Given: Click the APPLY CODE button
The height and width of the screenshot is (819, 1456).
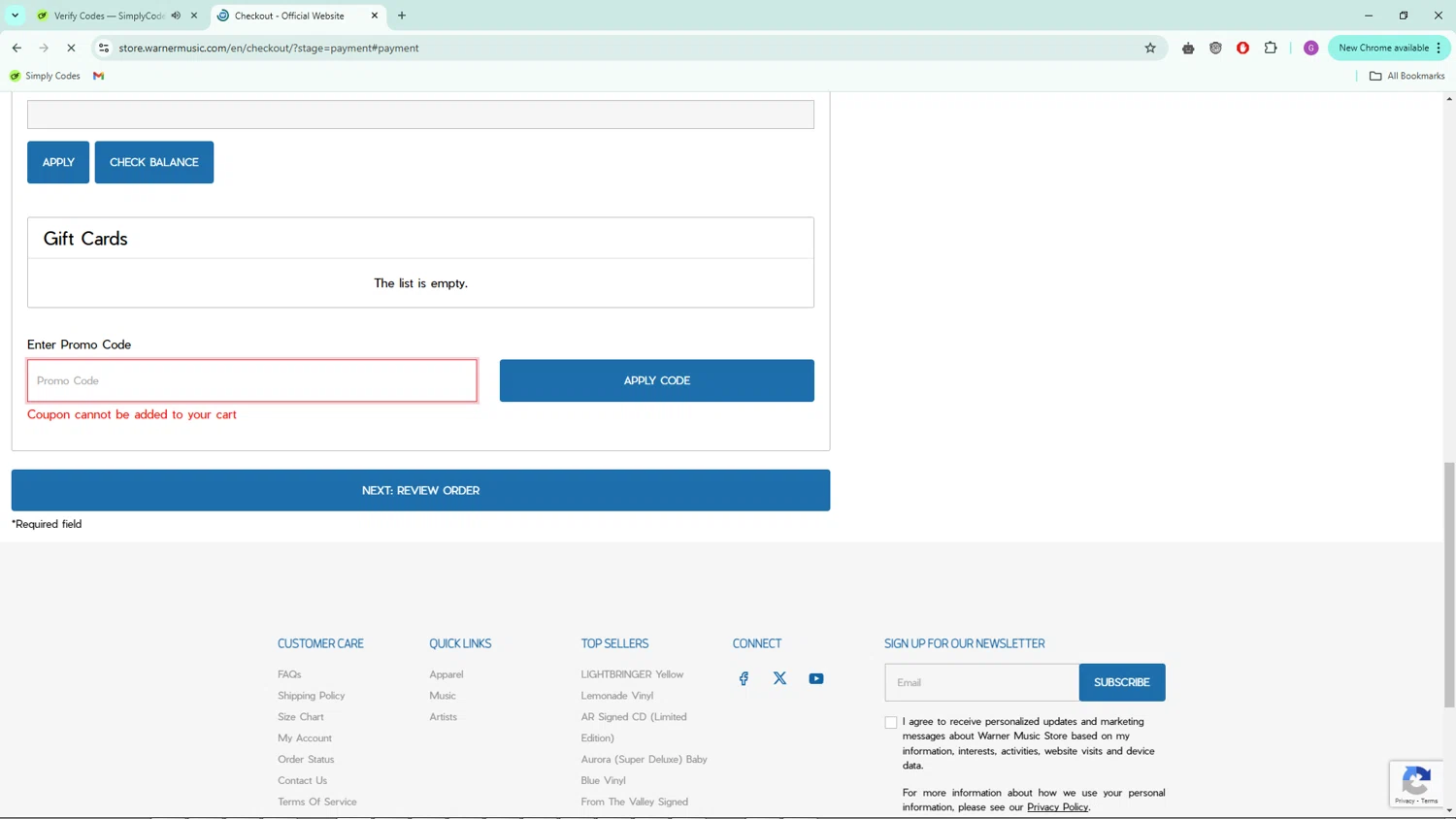Looking at the screenshot, I should click(x=657, y=380).
